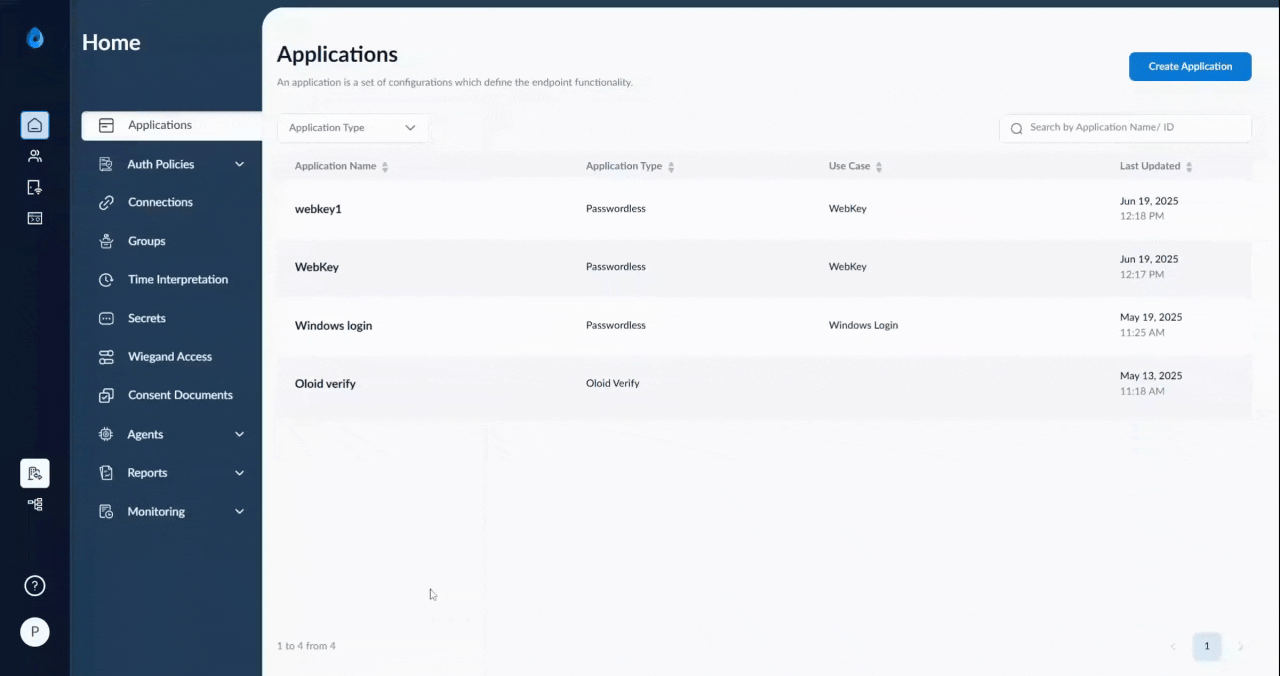Click the "1 to 4 from 4" text
1280x676 pixels.
[x=306, y=646]
